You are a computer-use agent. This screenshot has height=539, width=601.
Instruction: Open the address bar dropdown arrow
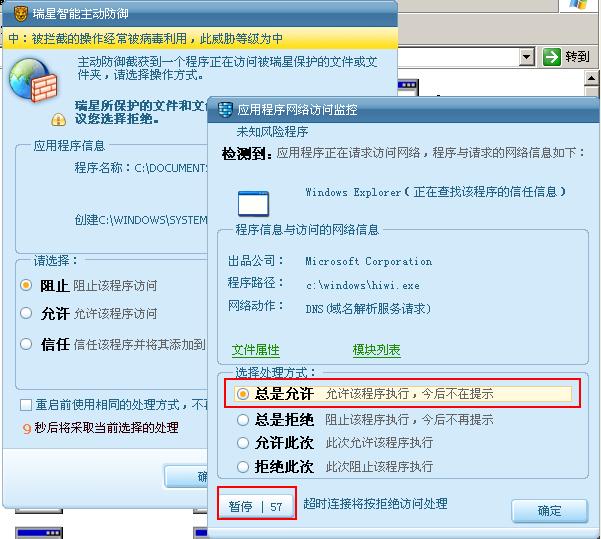pos(527,57)
